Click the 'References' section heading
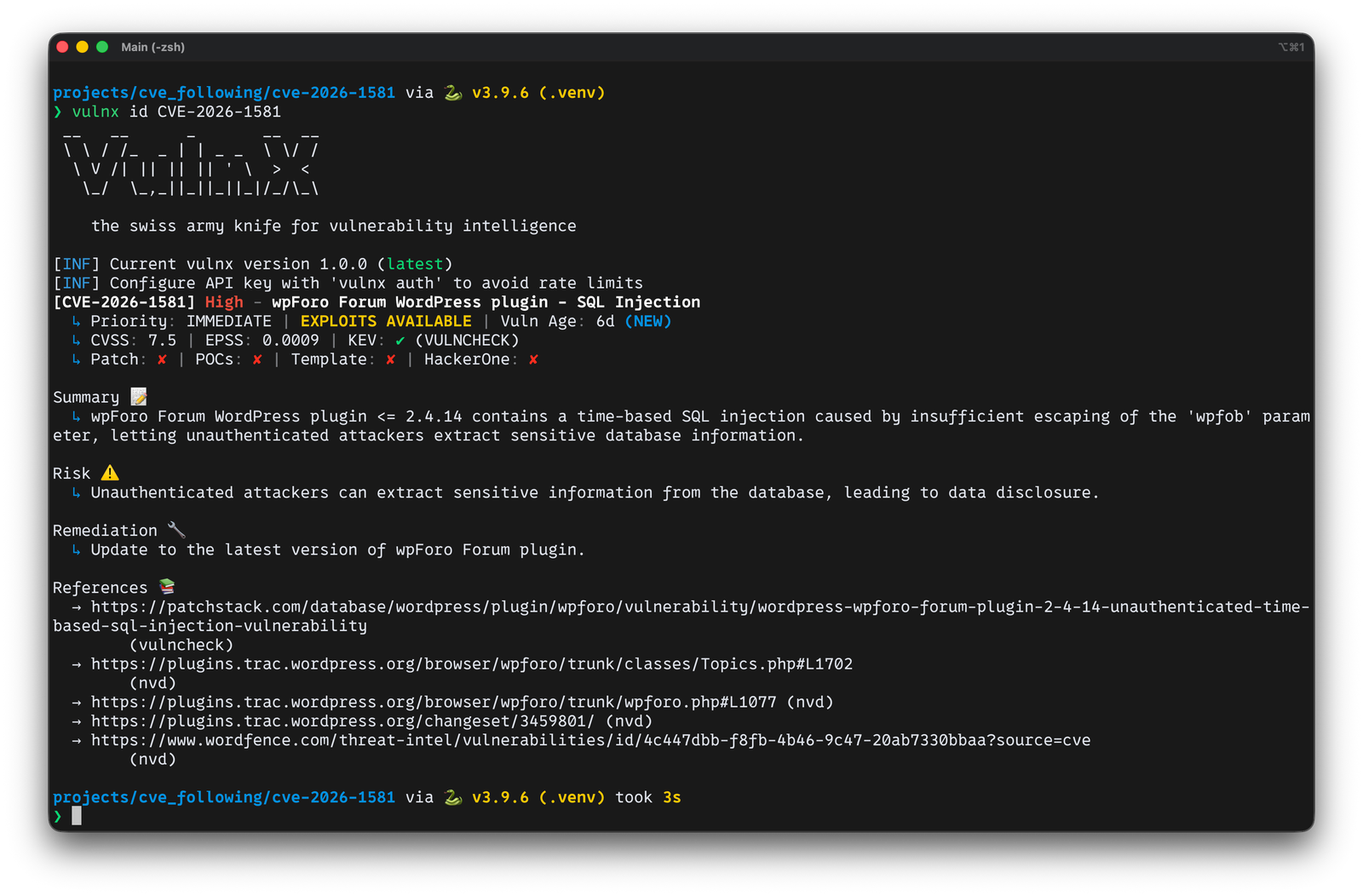Screen dimensions: 1363x896 [100, 588]
